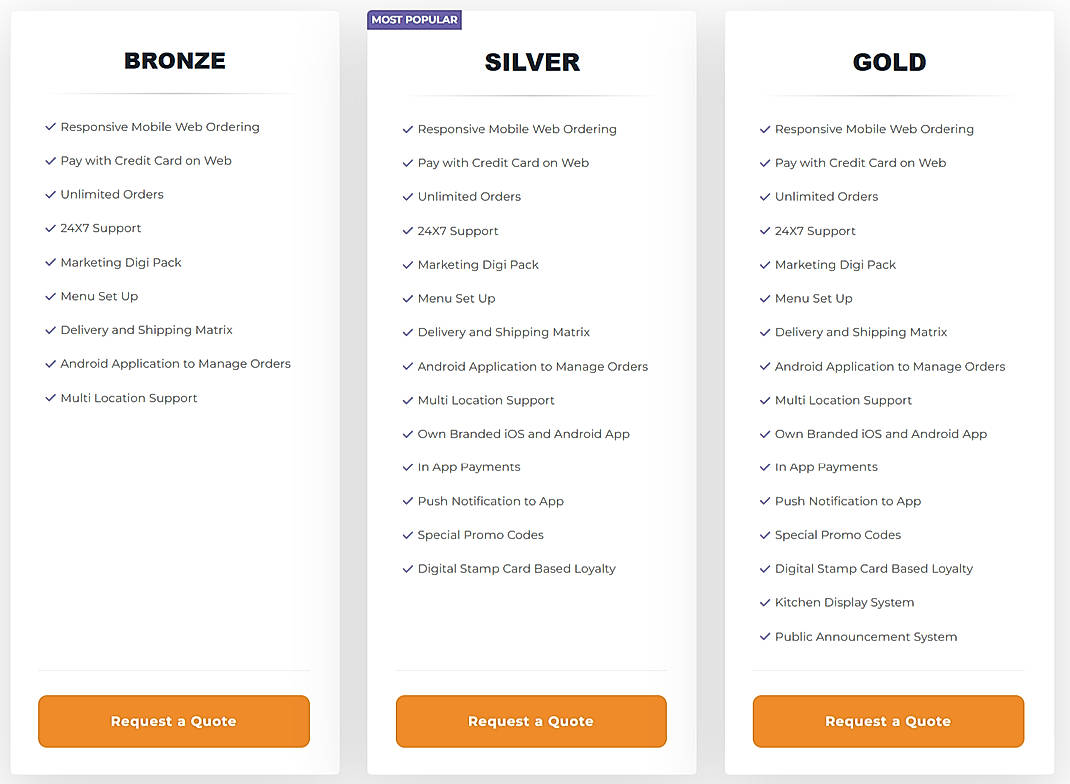Click the purple MOST POPULAR badge
1070x784 pixels.
(414, 19)
